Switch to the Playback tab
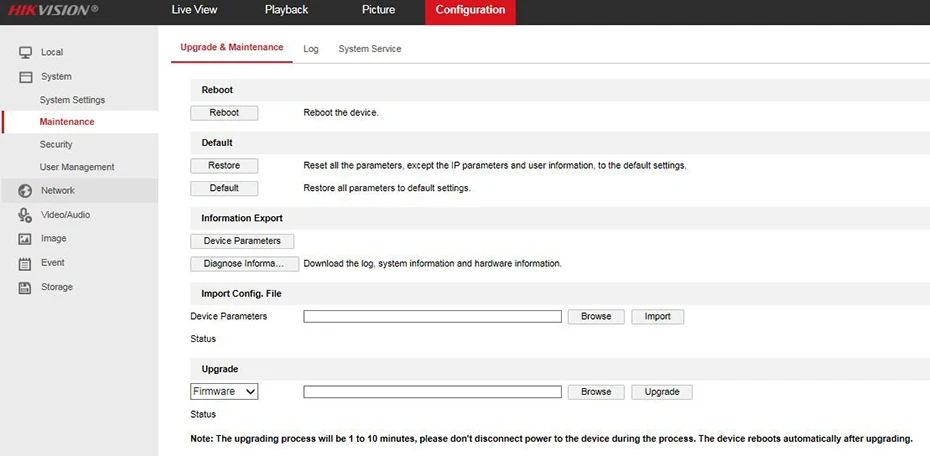This screenshot has width=930, height=456. point(286,10)
